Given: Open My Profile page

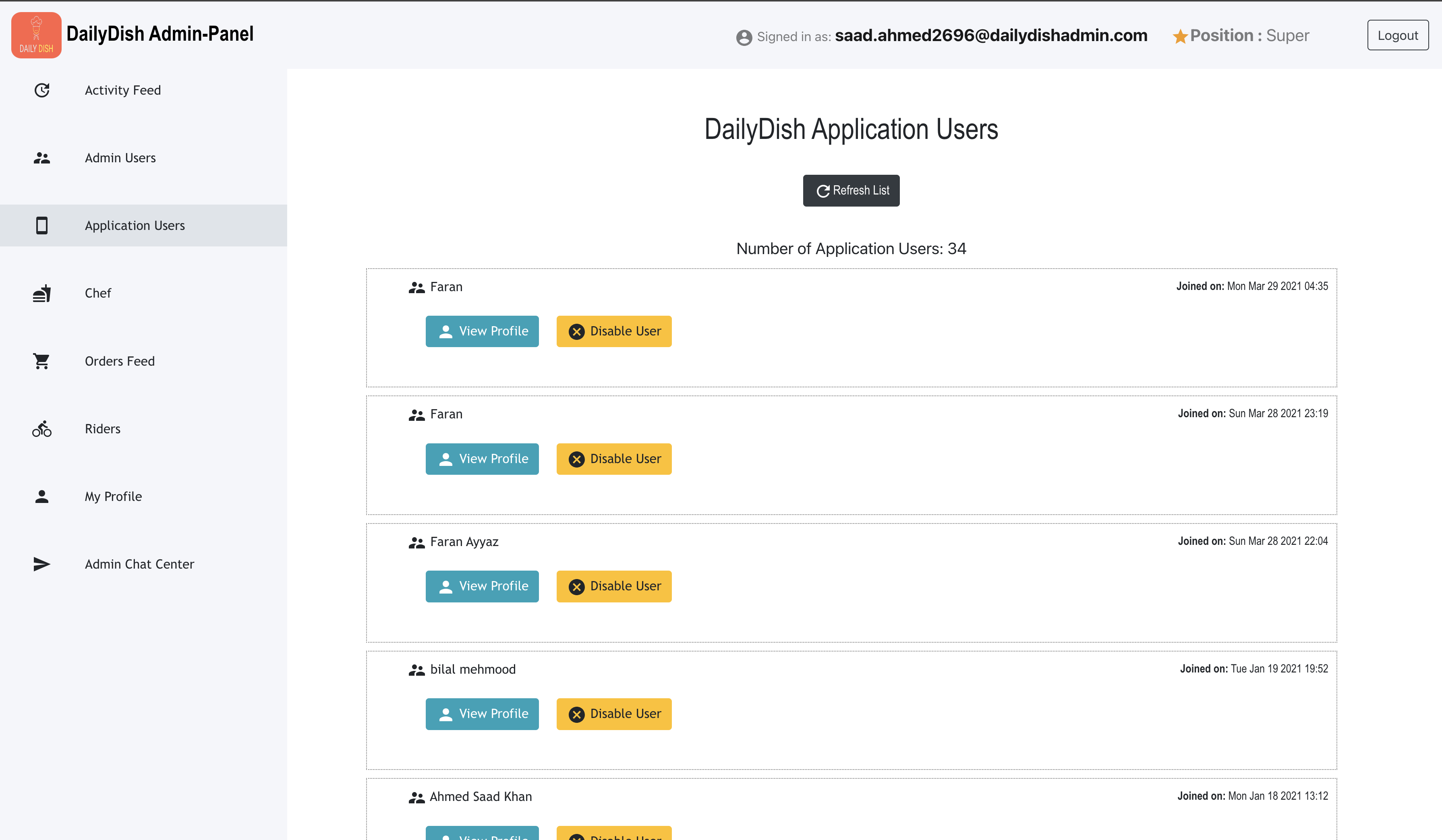Looking at the screenshot, I should pyautogui.click(x=144, y=497).
